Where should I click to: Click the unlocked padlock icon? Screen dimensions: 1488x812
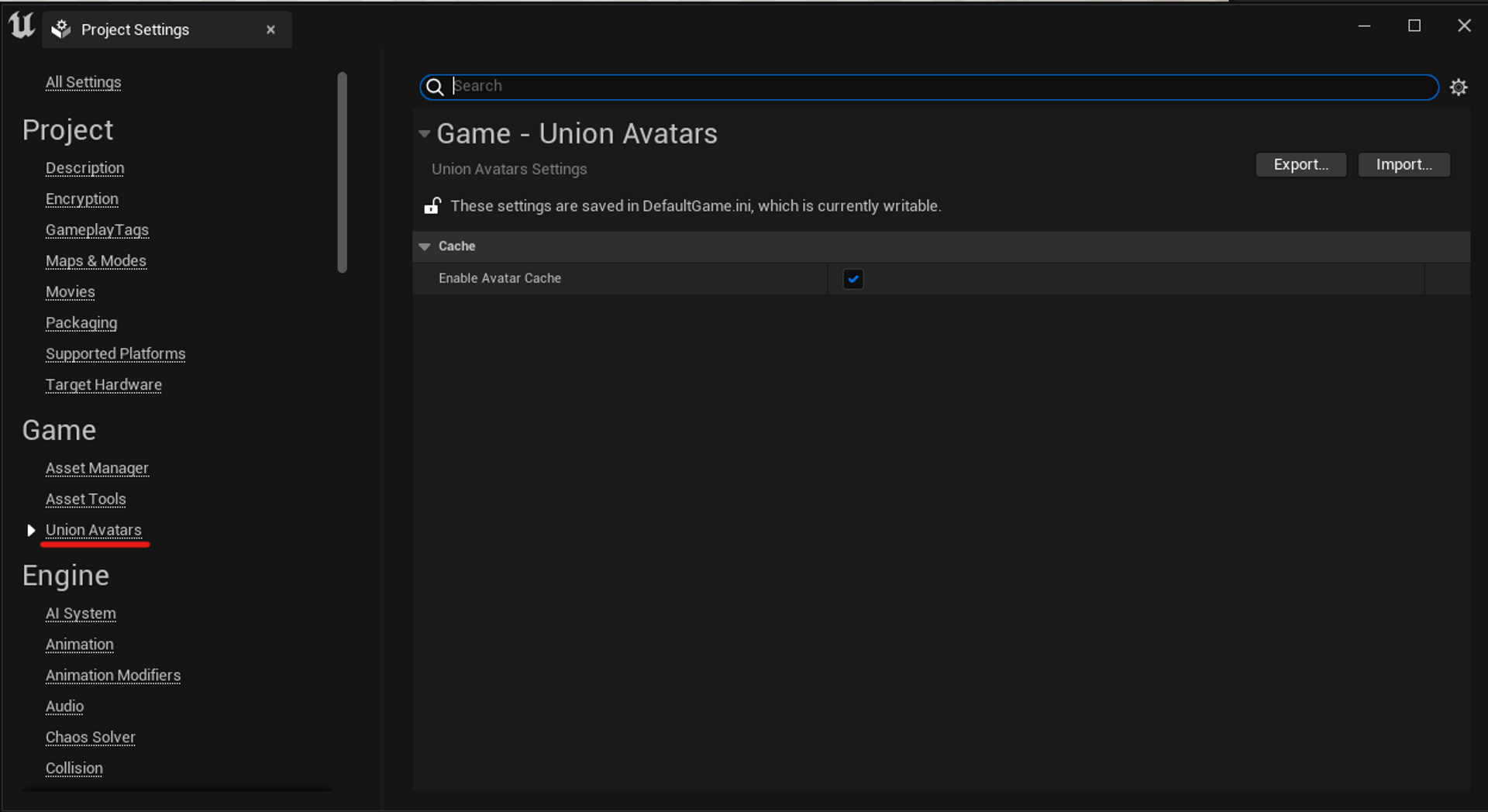[432, 205]
